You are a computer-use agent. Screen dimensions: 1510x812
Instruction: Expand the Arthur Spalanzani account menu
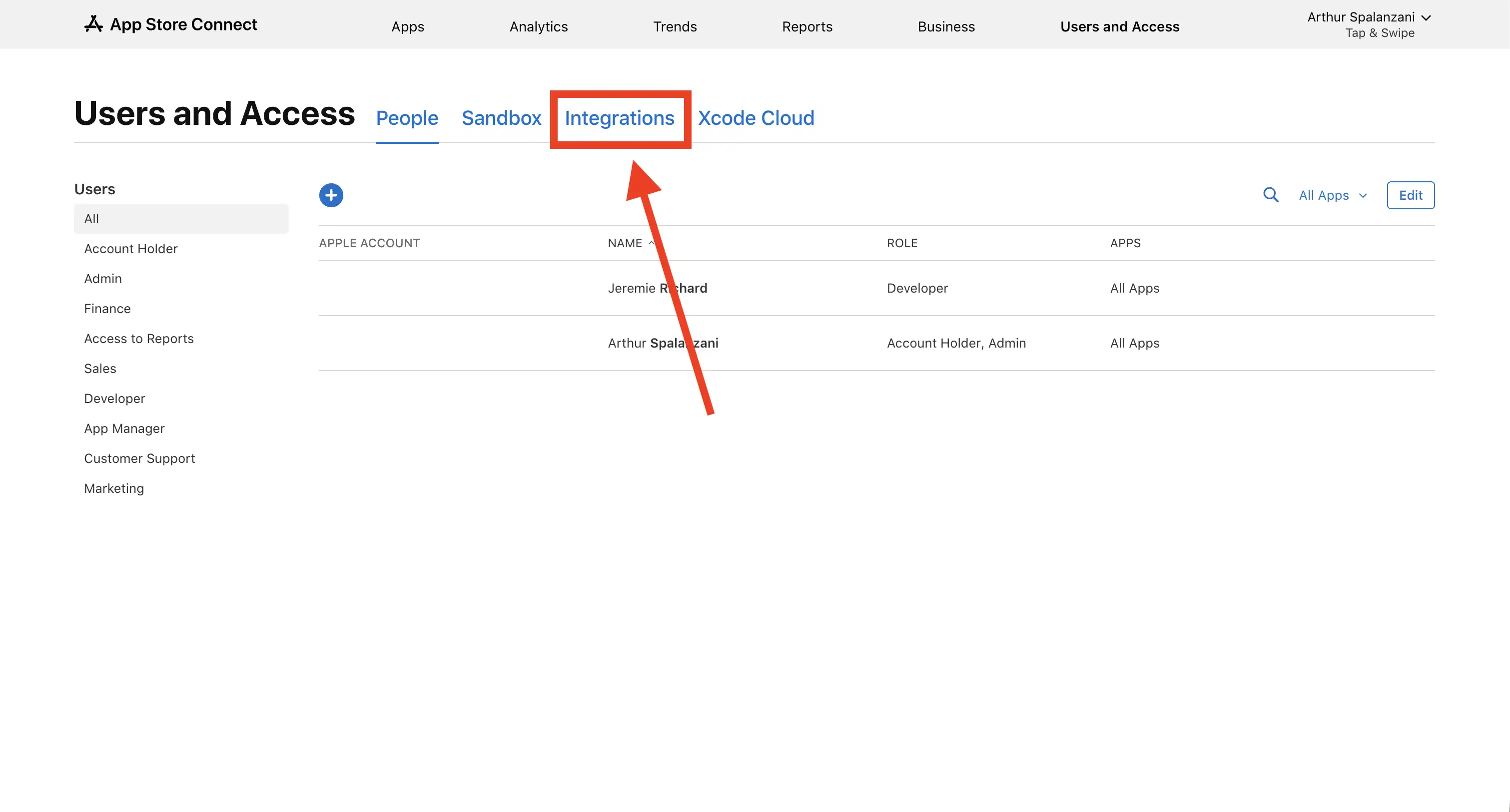point(1369,17)
